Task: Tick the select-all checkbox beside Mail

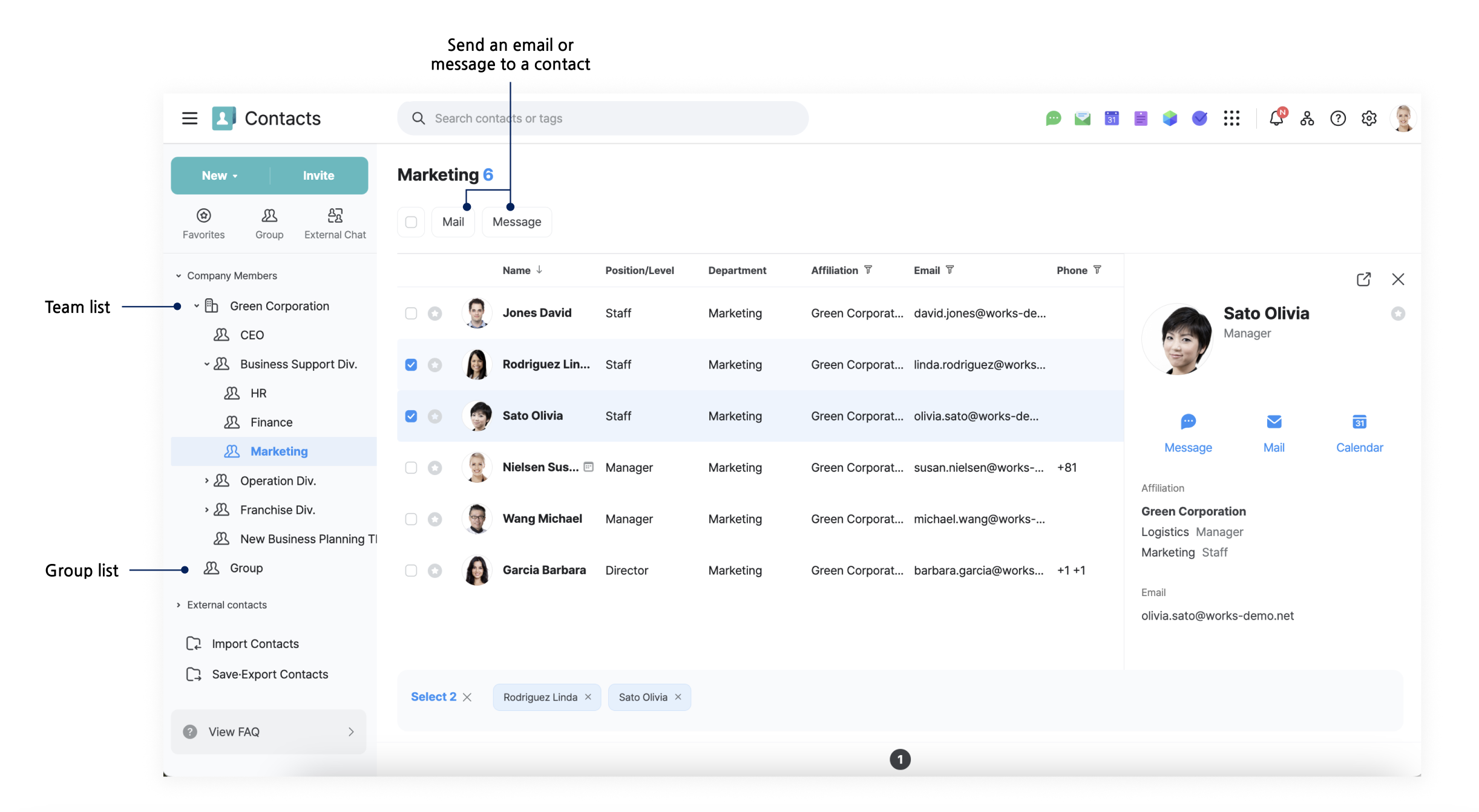Action: [x=411, y=222]
